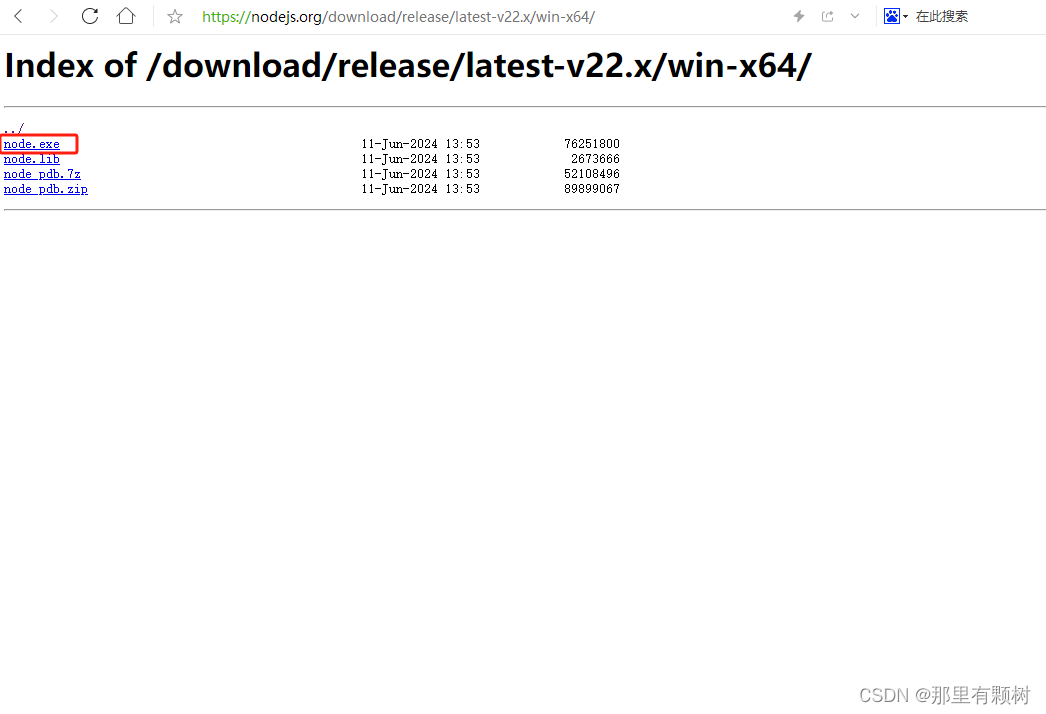1046x714 pixels.
Task: Go back to the previous page
Action: [x=19, y=16]
